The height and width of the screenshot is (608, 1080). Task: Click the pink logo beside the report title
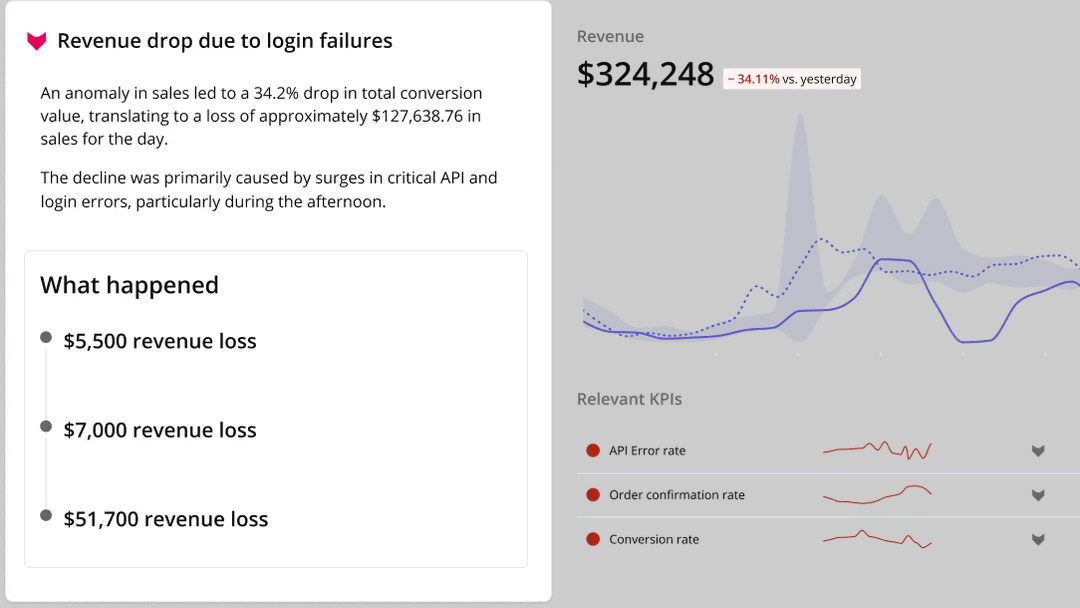[x=37, y=41]
